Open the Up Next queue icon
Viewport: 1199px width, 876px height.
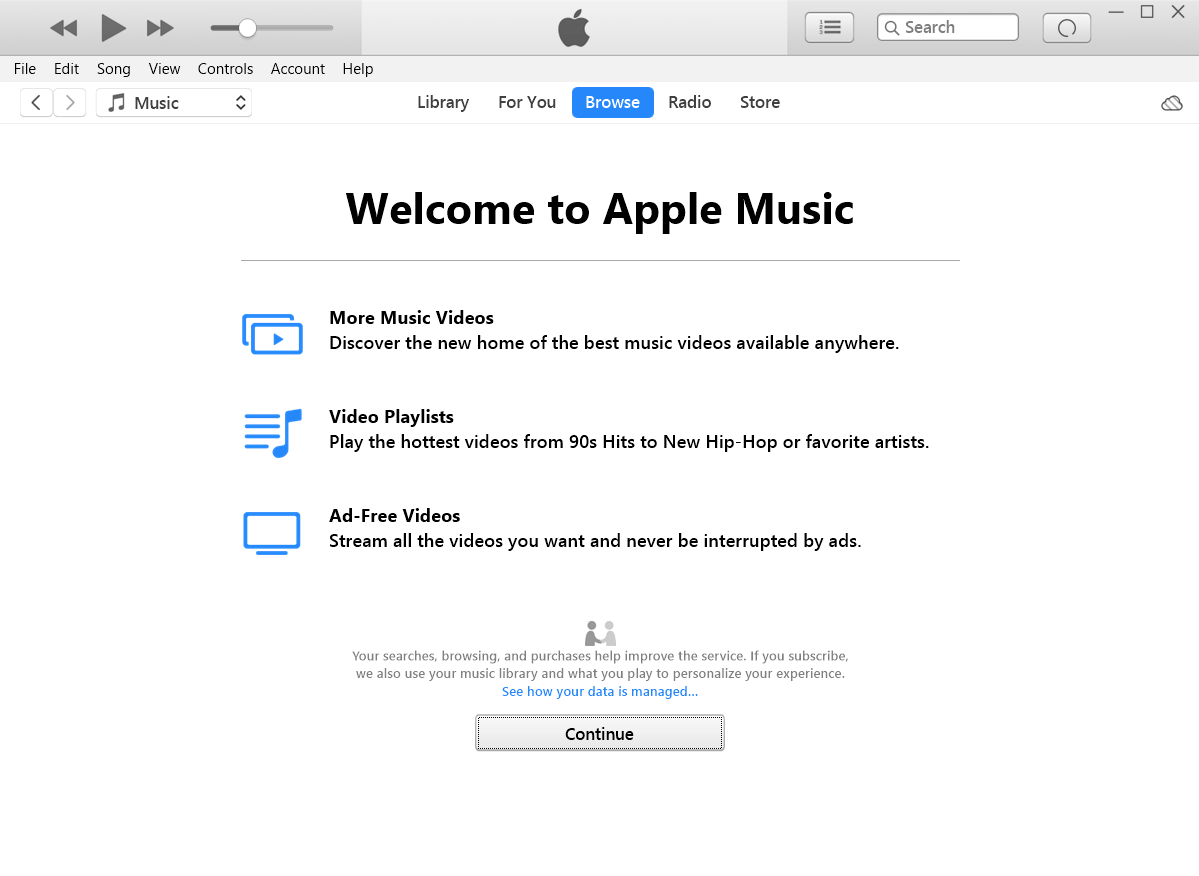(x=829, y=27)
